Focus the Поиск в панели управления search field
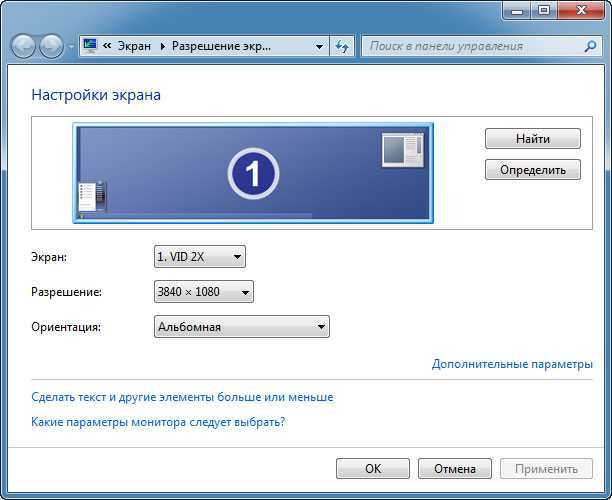 click(482, 46)
